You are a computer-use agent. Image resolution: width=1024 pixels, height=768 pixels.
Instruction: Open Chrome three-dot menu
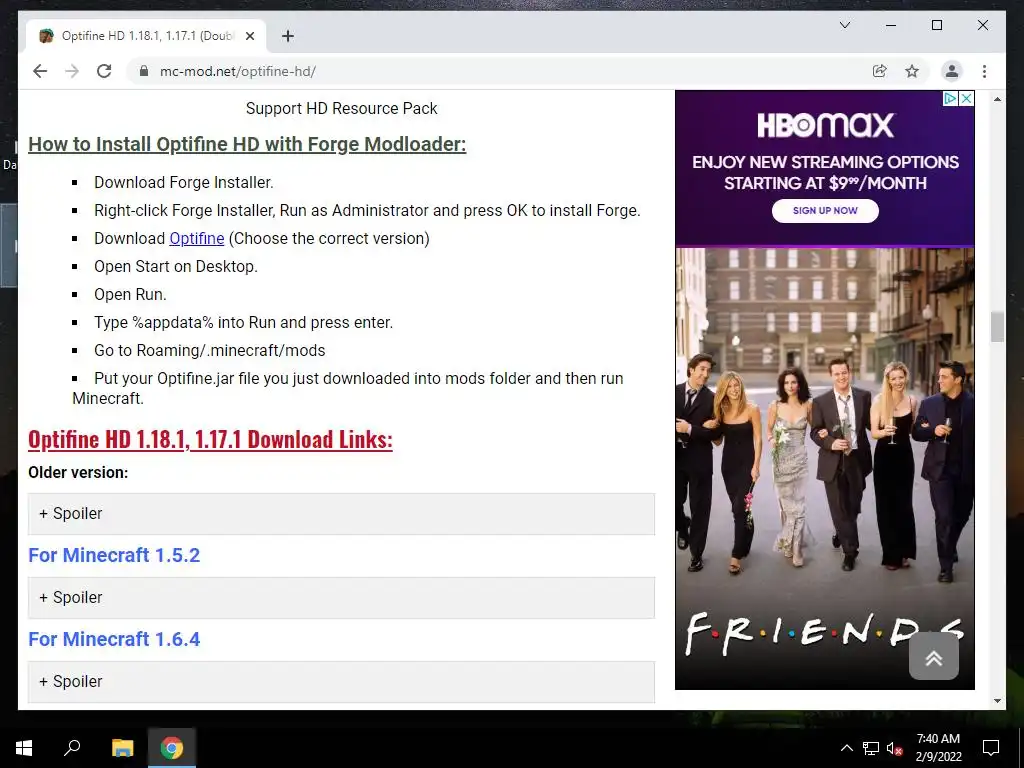[984, 71]
